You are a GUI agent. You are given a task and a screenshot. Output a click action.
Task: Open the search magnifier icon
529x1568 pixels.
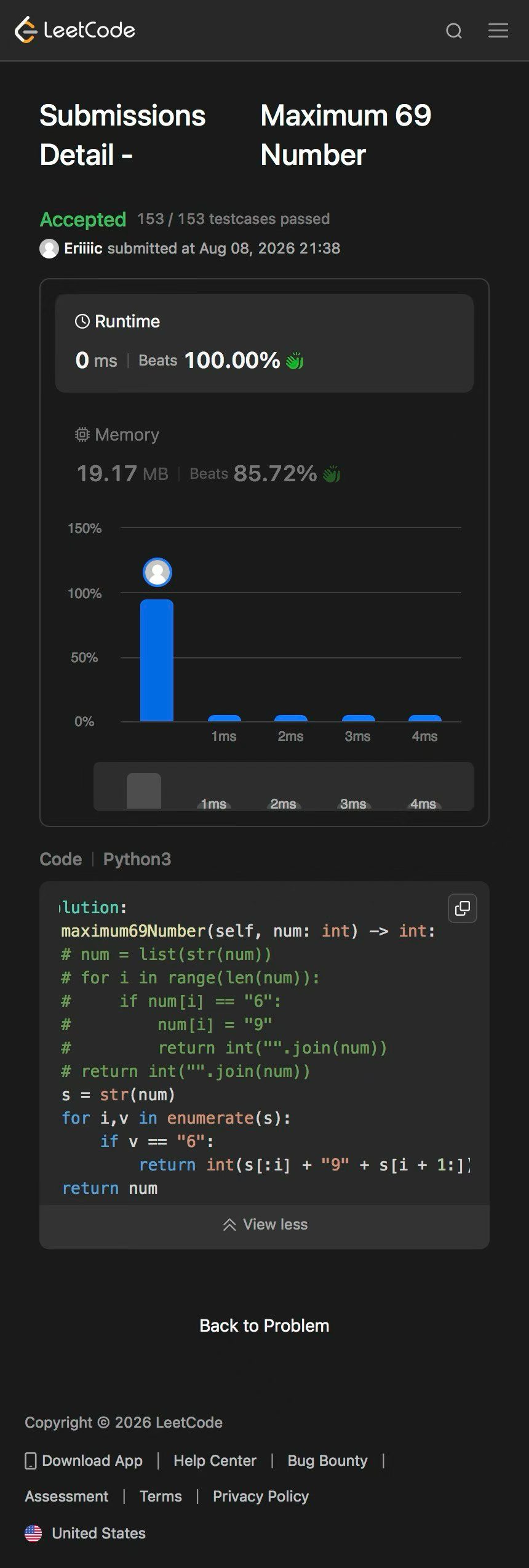(454, 31)
